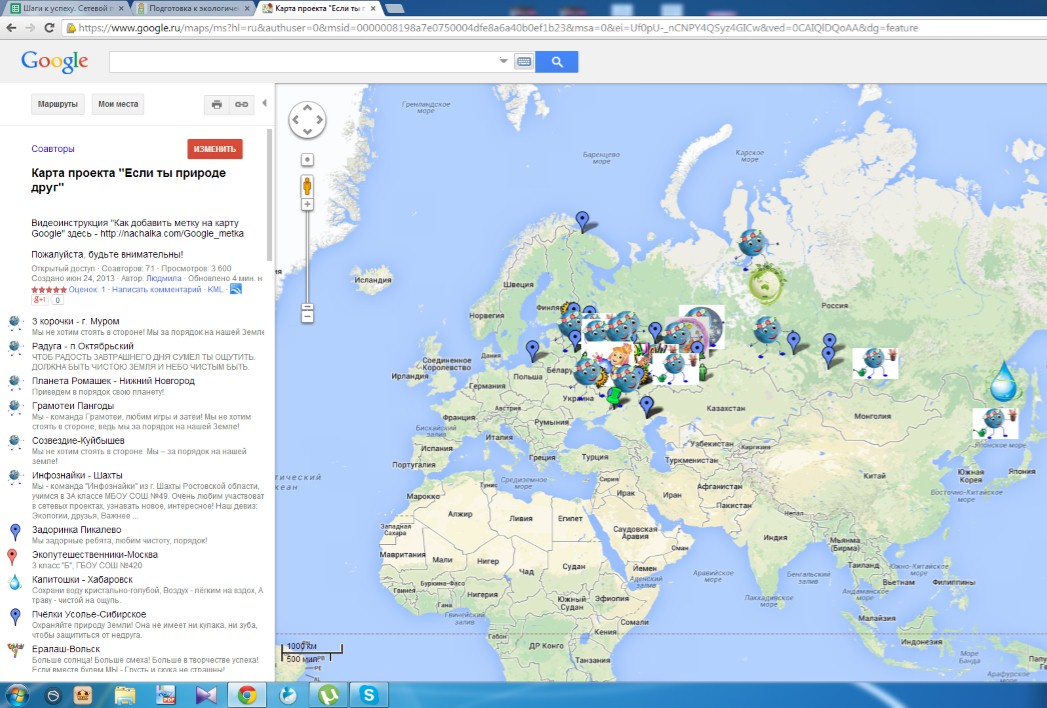This screenshot has width=1047, height=708.
Task: Click the blue pin icon beside Задоринка Пикалево
Action: click(x=15, y=532)
